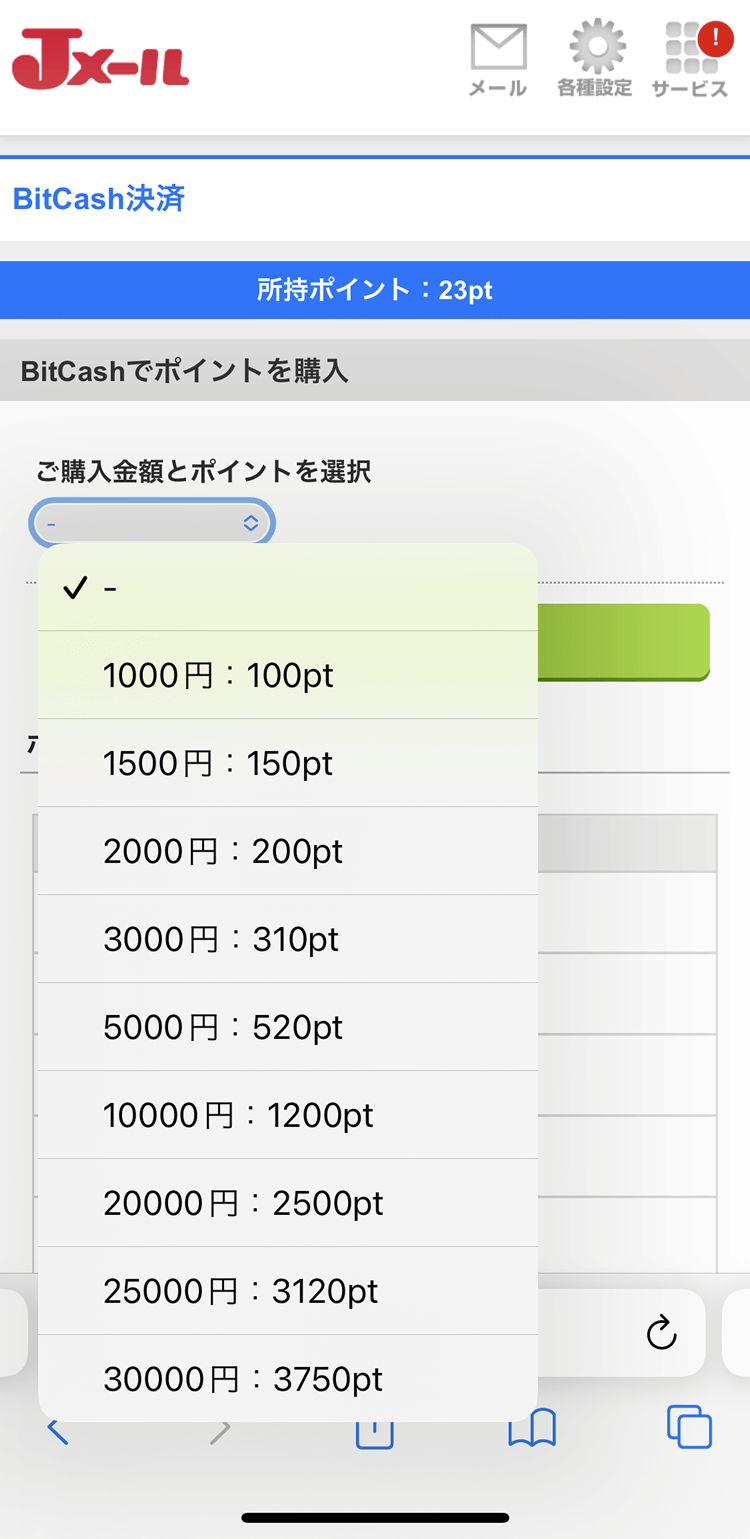
Task: Choose 30000円：3750pt option
Action: (288, 1379)
